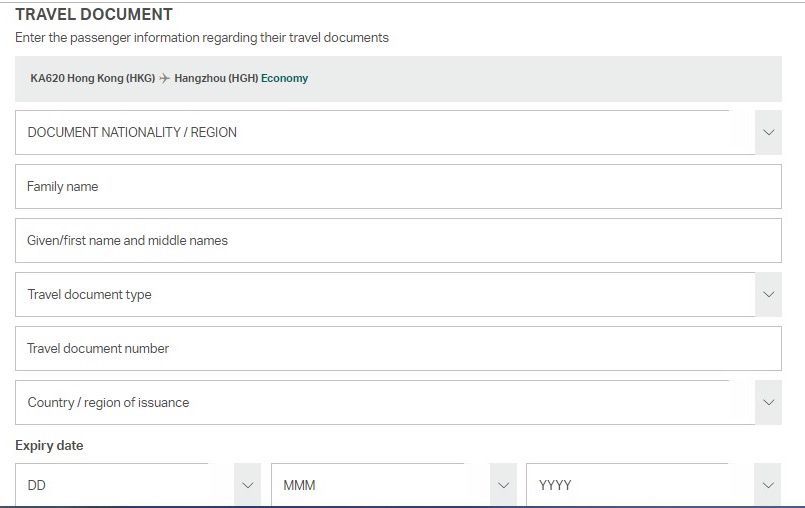Click the chevron arrow next to DD
The height and width of the screenshot is (508, 805).
[x=247, y=485]
